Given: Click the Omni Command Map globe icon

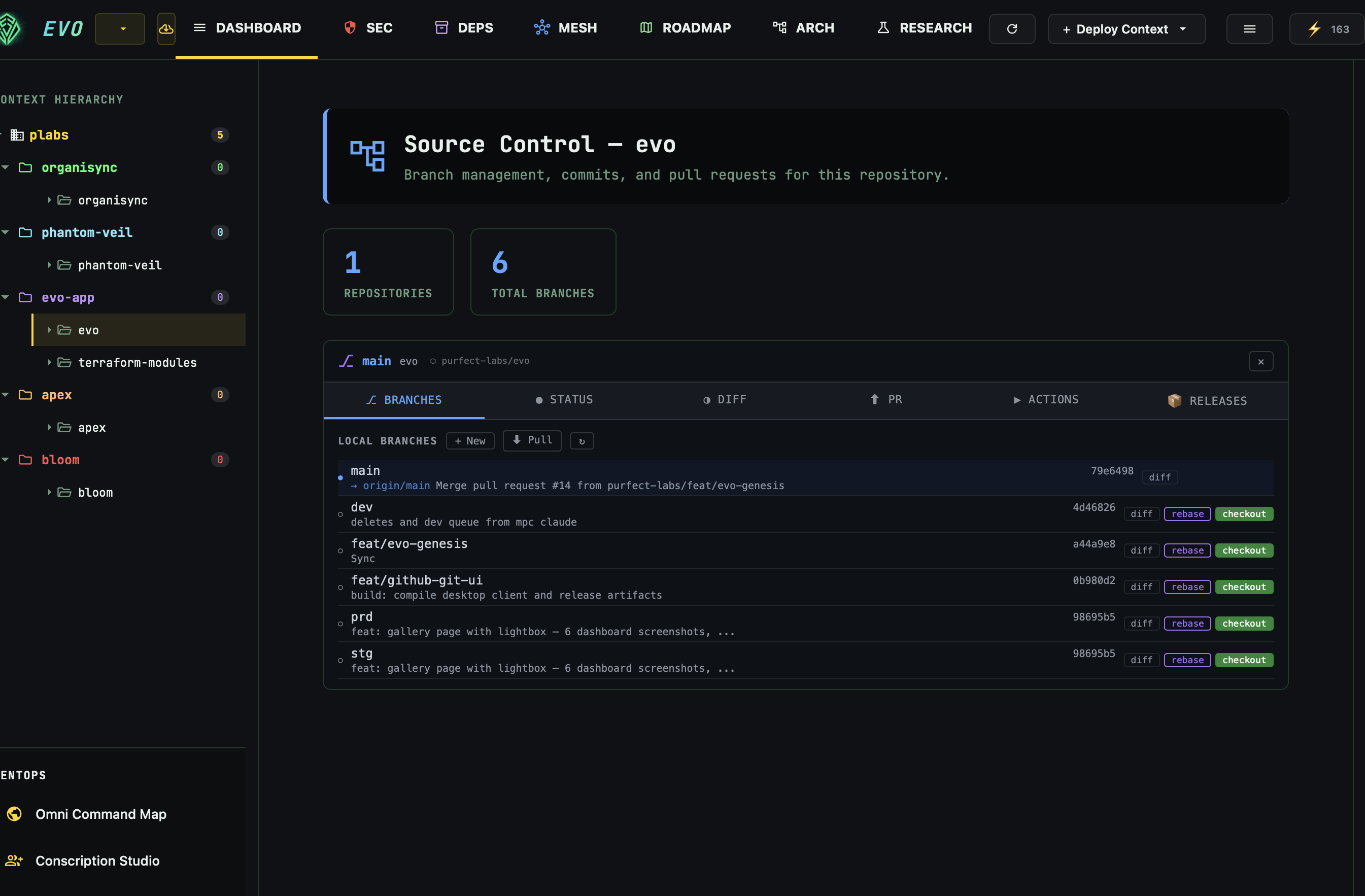Looking at the screenshot, I should click(x=14, y=813).
